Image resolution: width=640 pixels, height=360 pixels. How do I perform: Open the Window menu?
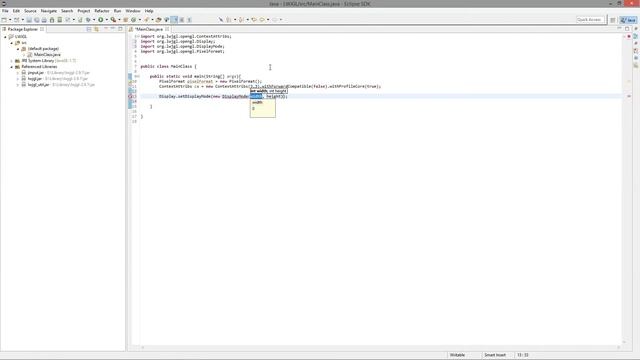133,11
